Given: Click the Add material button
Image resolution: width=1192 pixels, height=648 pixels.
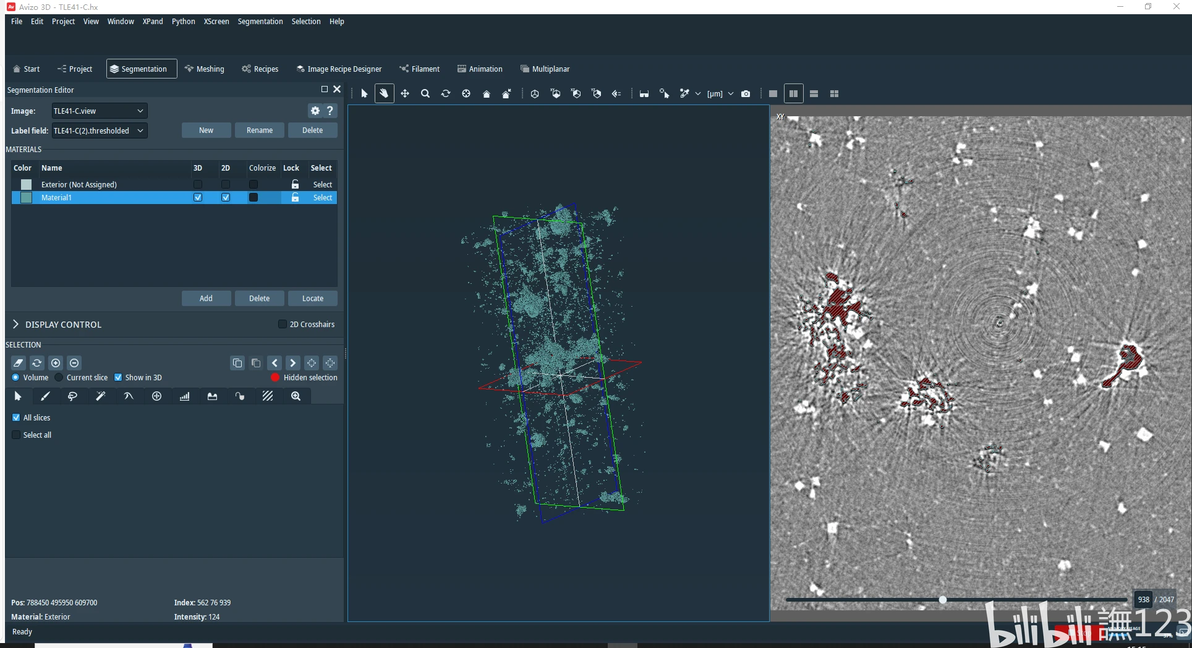Looking at the screenshot, I should click(x=206, y=298).
